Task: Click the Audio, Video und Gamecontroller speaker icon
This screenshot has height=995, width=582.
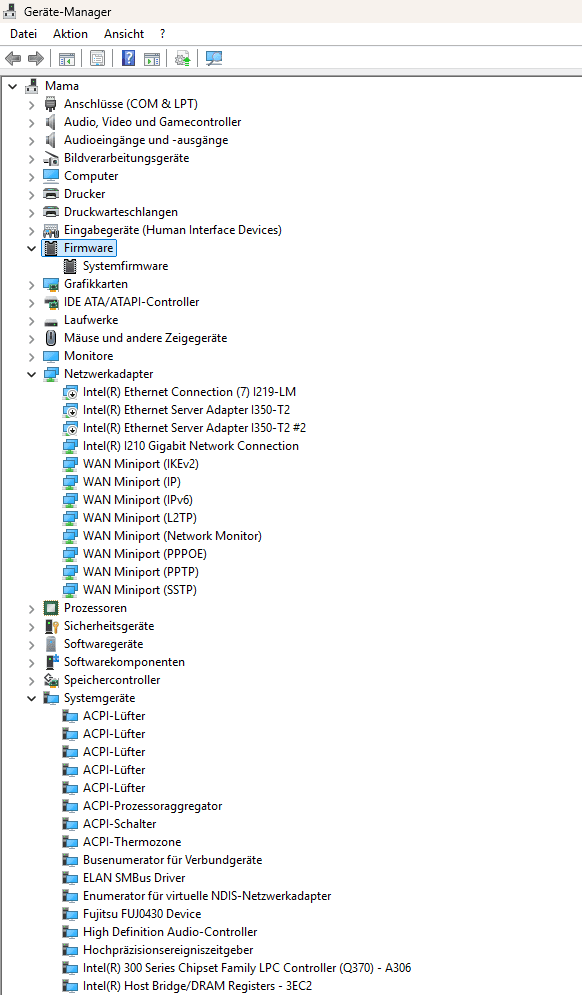Action: click(51, 122)
